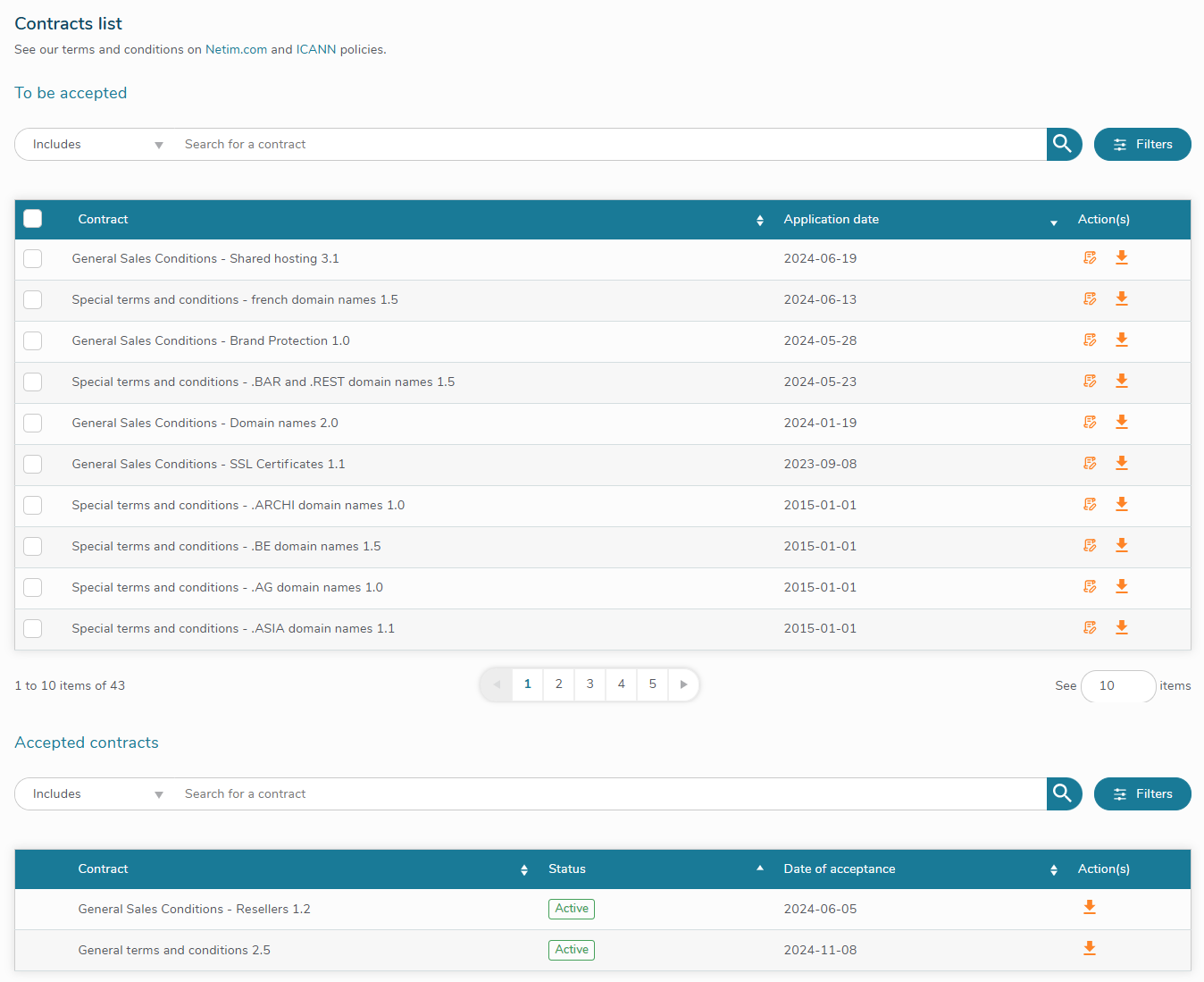Image resolution: width=1204 pixels, height=982 pixels.
Task: Download the Shared hosting 3.1 contract
Action: click(1122, 258)
